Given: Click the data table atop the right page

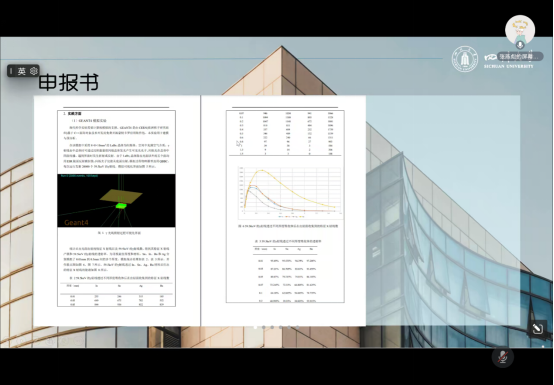Looking at the screenshot, I should click(285, 133).
